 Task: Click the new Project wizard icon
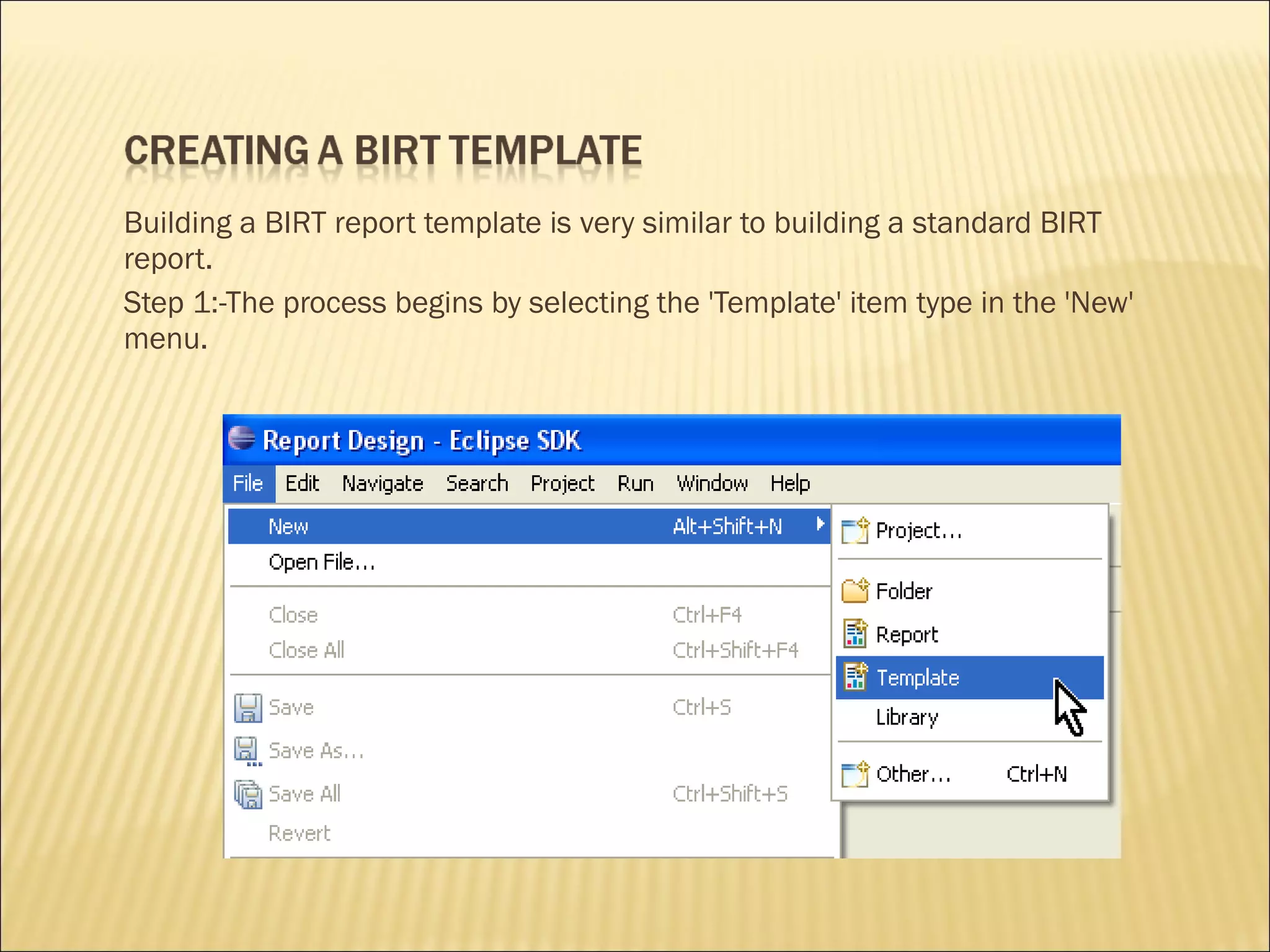855,531
